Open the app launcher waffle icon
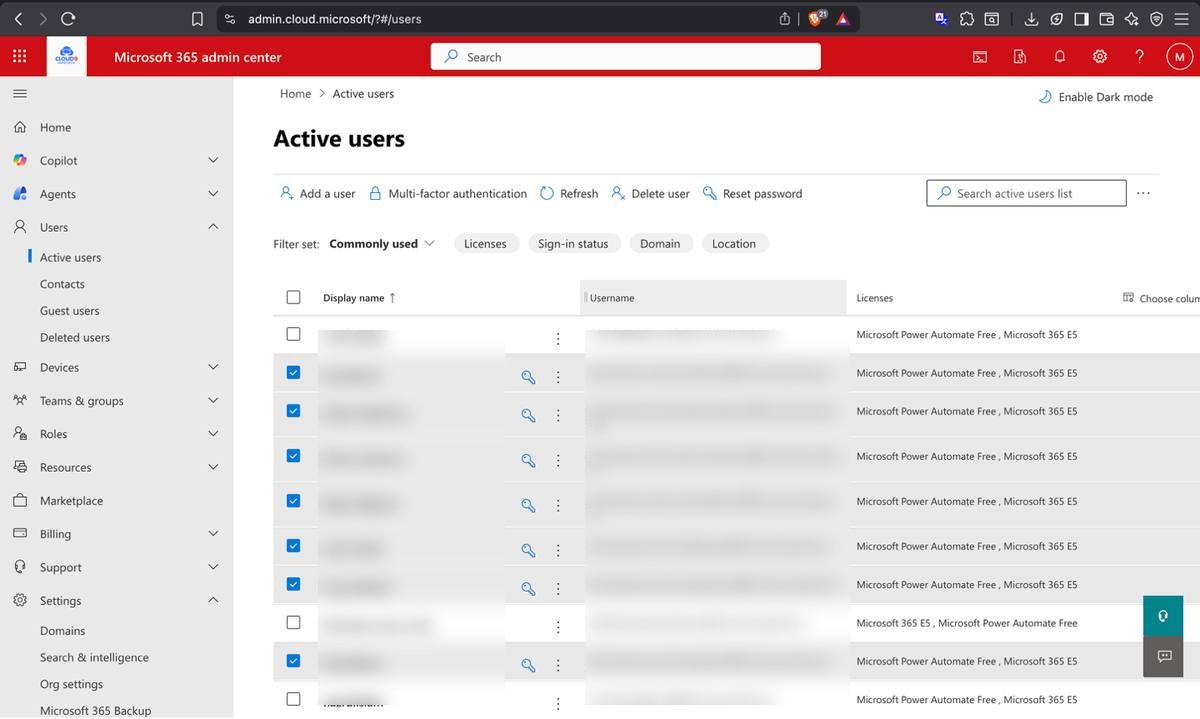Image resolution: width=1200 pixels, height=719 pixels. tap(19, 57)
